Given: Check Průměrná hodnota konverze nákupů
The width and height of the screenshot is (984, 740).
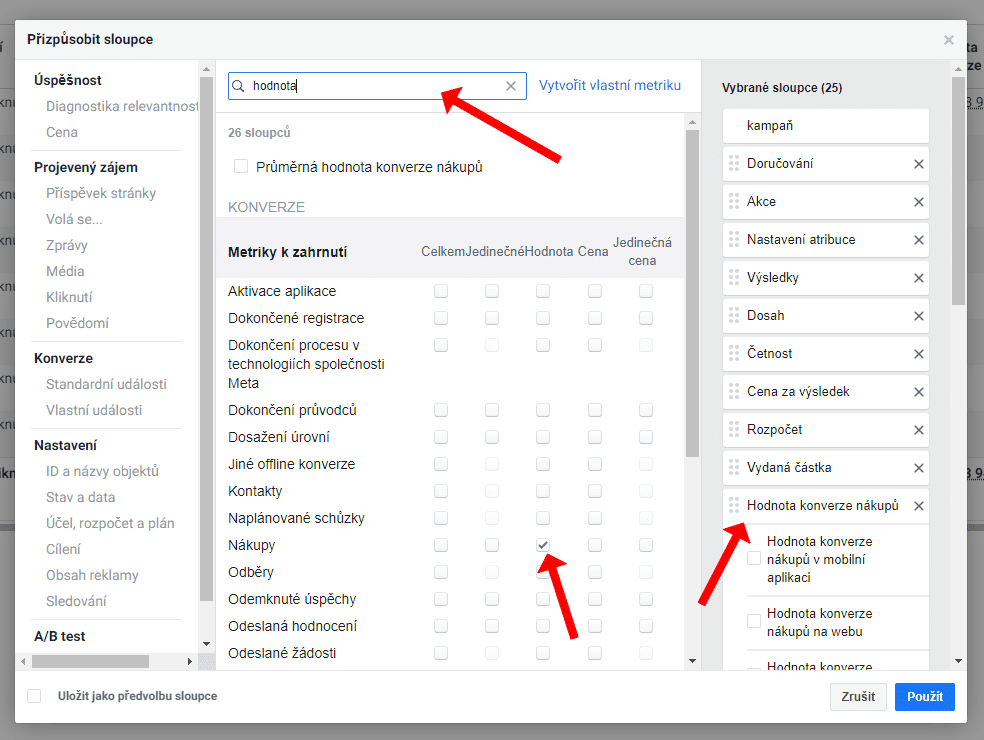Looking at the screenshot, I should tap(241, 167).
